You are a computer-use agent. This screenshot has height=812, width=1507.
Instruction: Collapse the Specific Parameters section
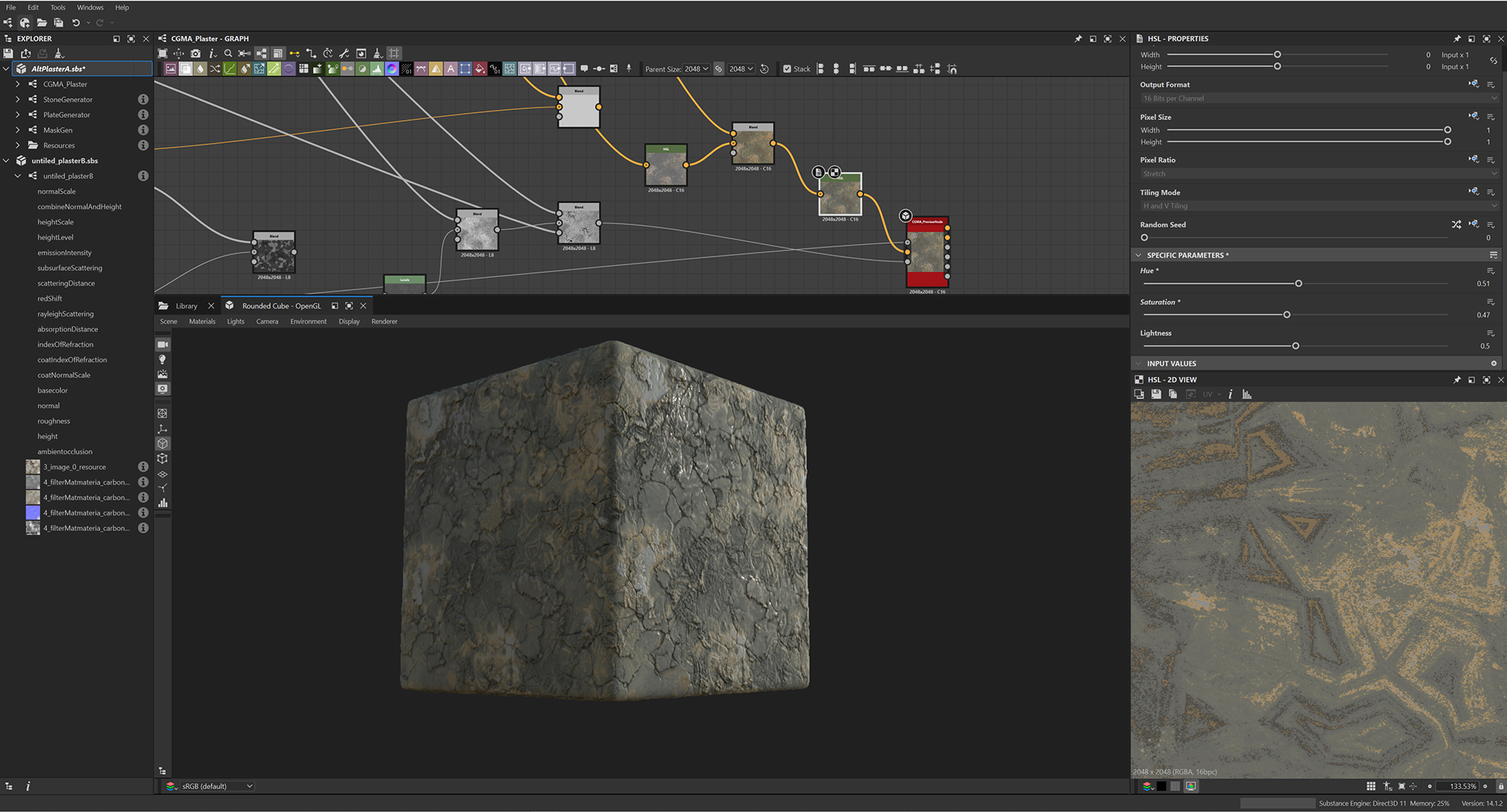tap(1138, 255)
